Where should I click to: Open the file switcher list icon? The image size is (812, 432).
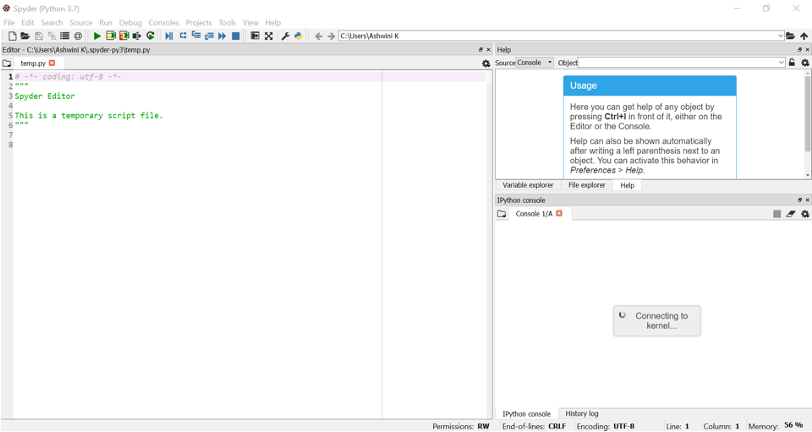pyautogui.click(x=65, y=36)
